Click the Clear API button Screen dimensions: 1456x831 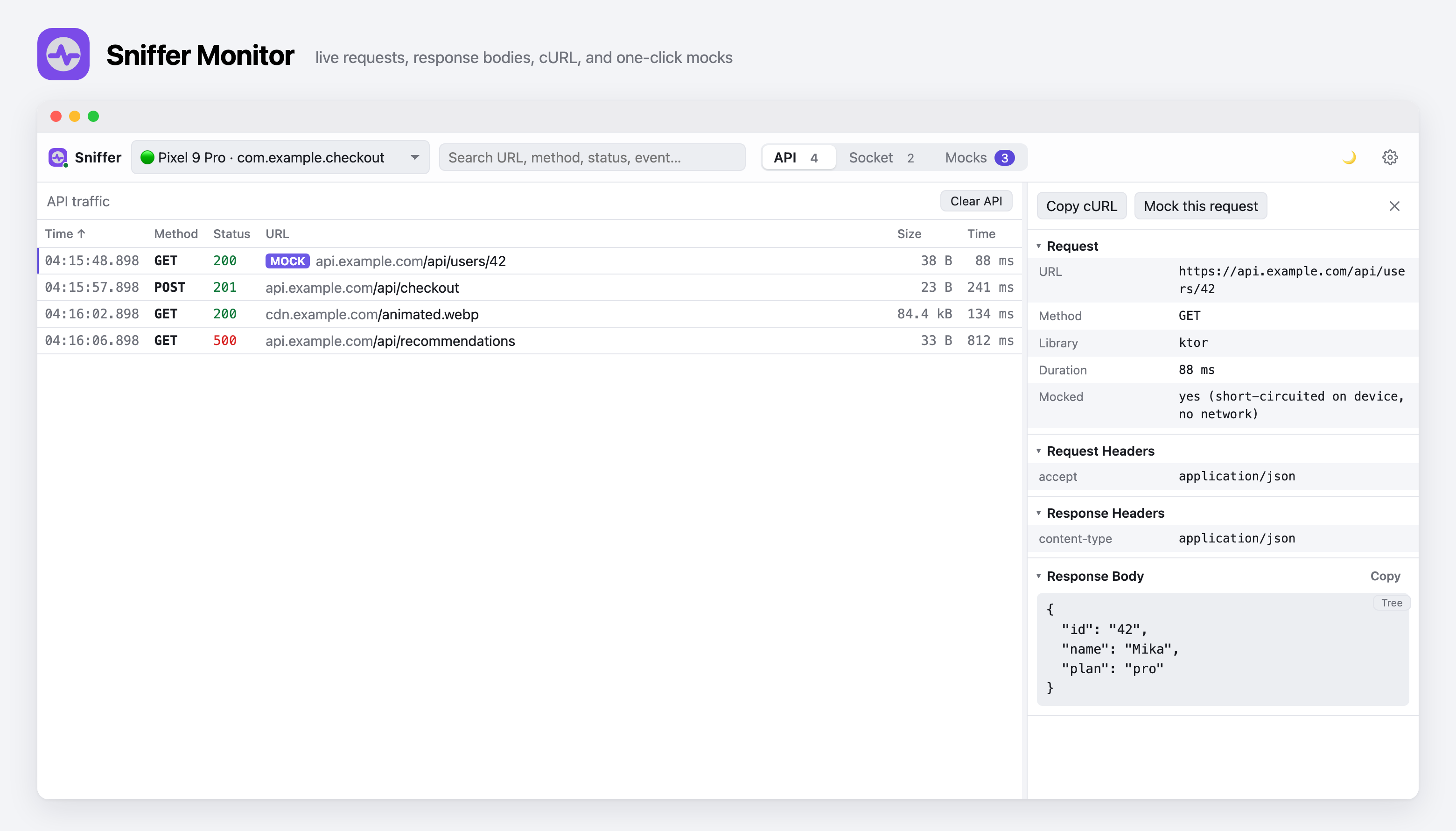pos(976,201)
